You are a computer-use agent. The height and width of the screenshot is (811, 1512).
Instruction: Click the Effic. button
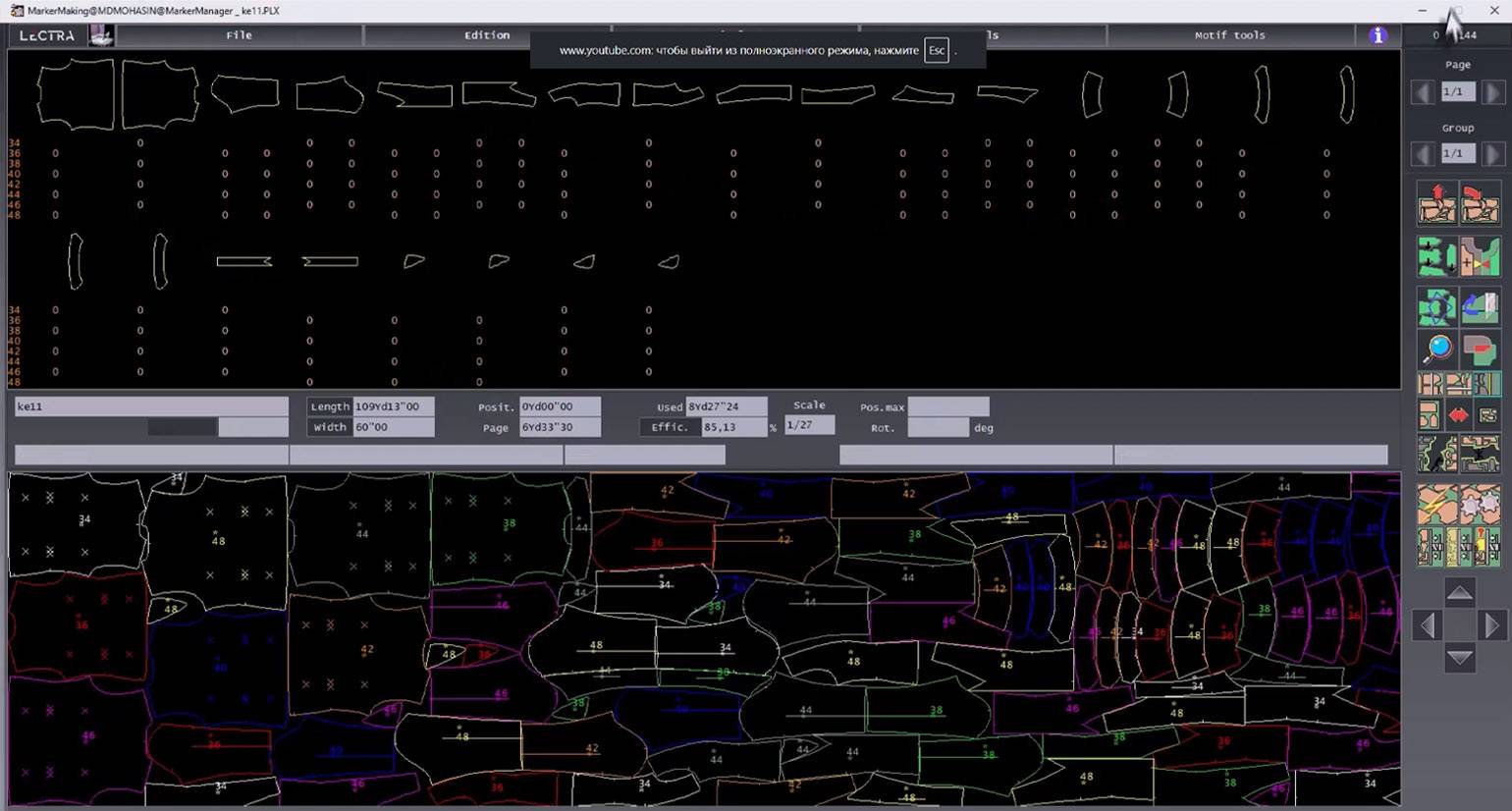670,427
